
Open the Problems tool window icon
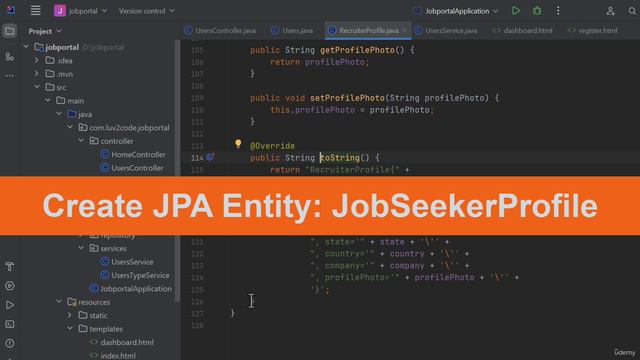click(x=10, y=343)
